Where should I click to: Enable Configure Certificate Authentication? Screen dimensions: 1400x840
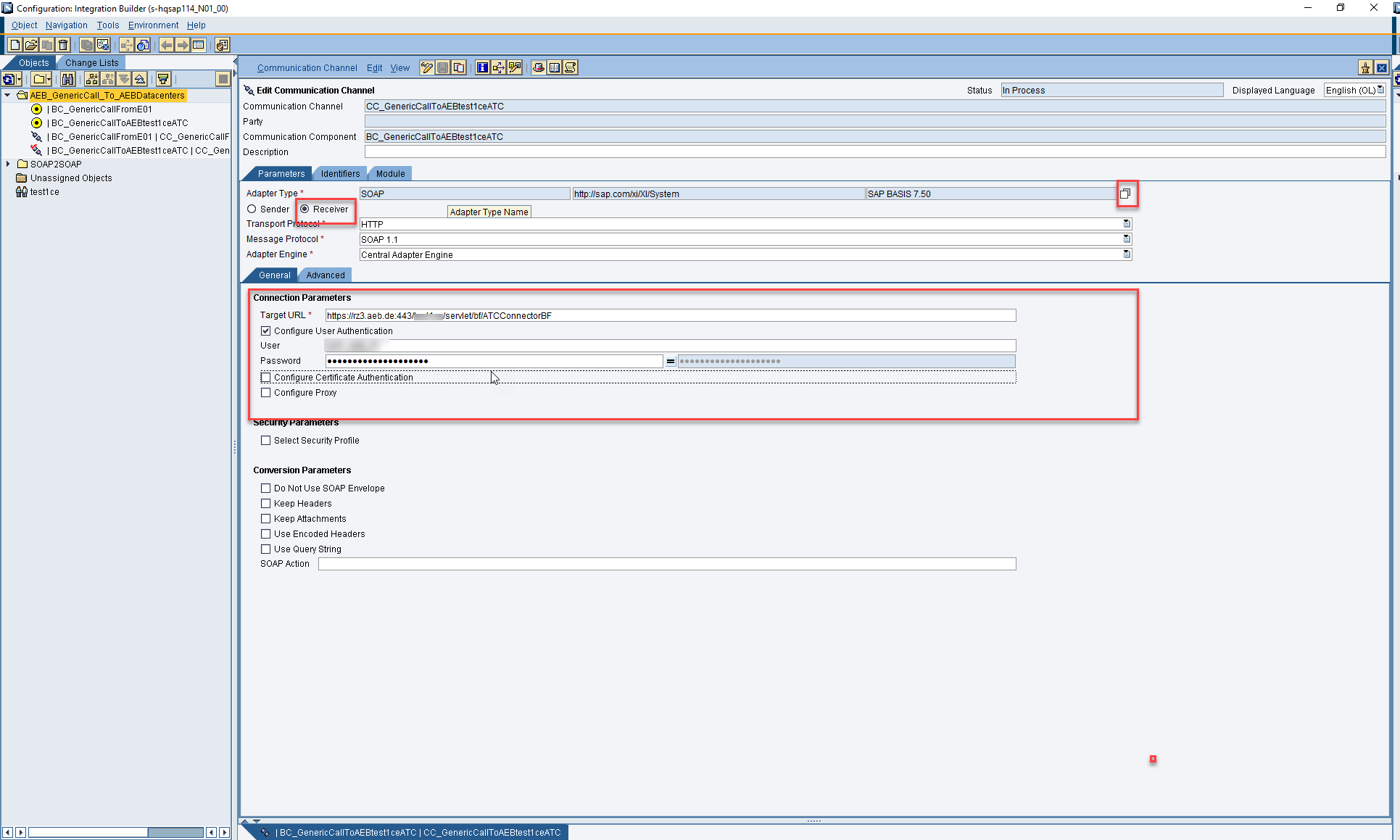[x=266, y=377]
